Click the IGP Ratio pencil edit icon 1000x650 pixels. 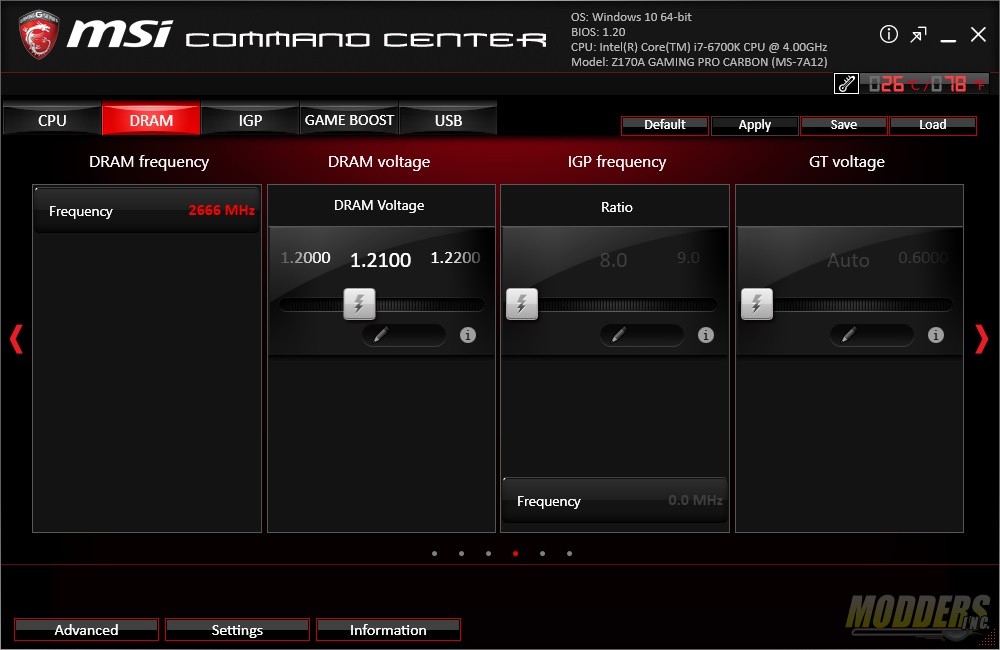pos(619,334)
